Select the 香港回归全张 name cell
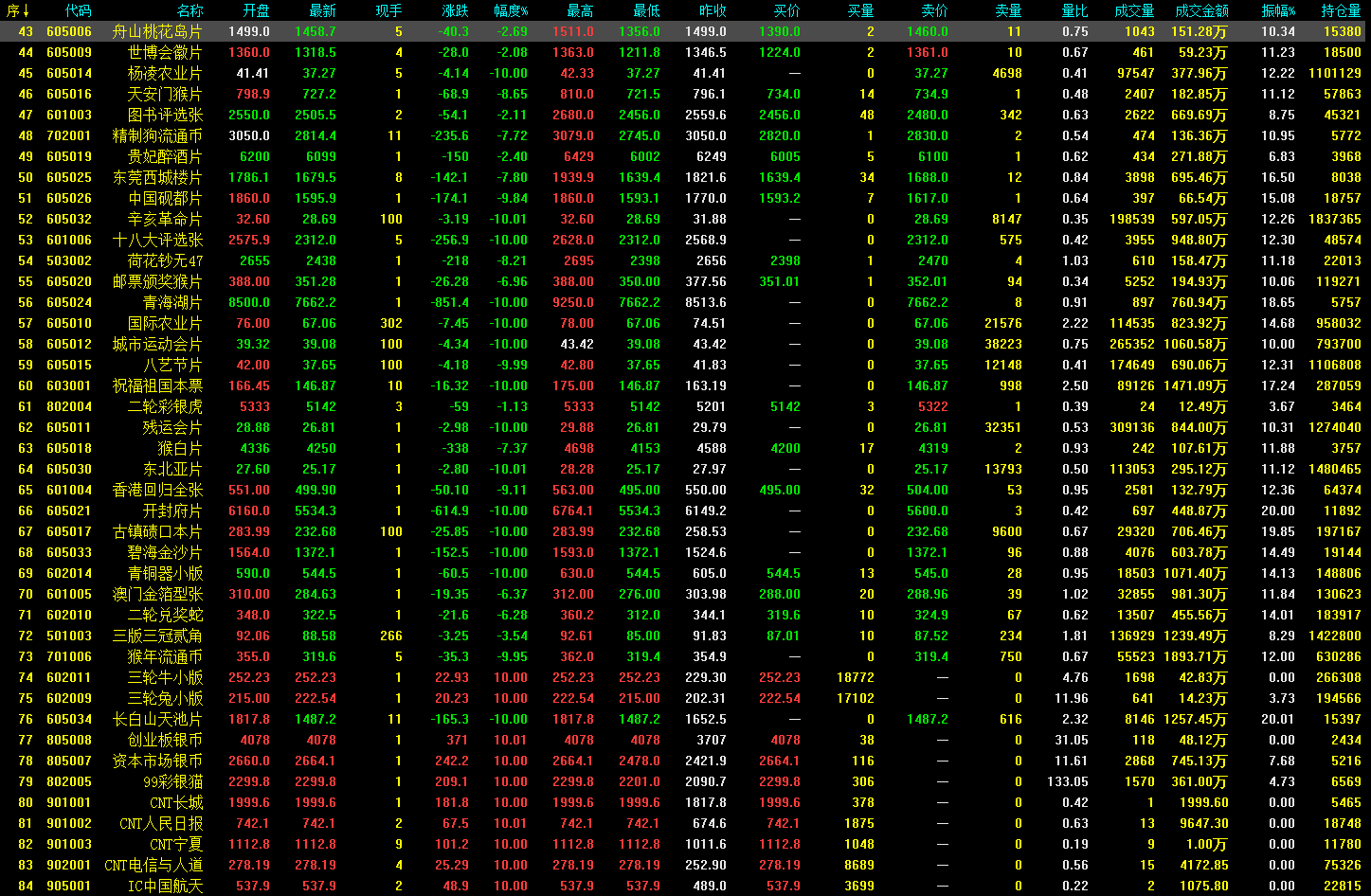The width and height of the screenshot is (1371, 896). tap(156, 490)
